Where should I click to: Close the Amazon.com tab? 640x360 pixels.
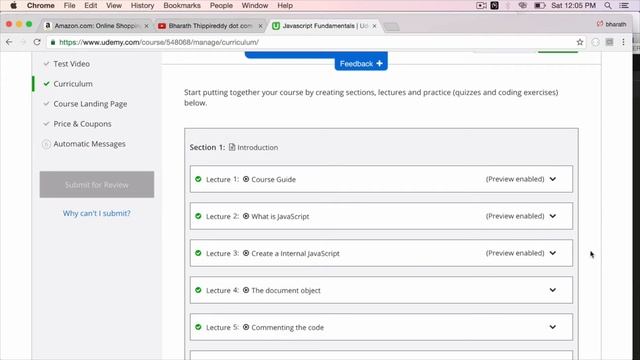pyautogui.click(x=146, y=26)
